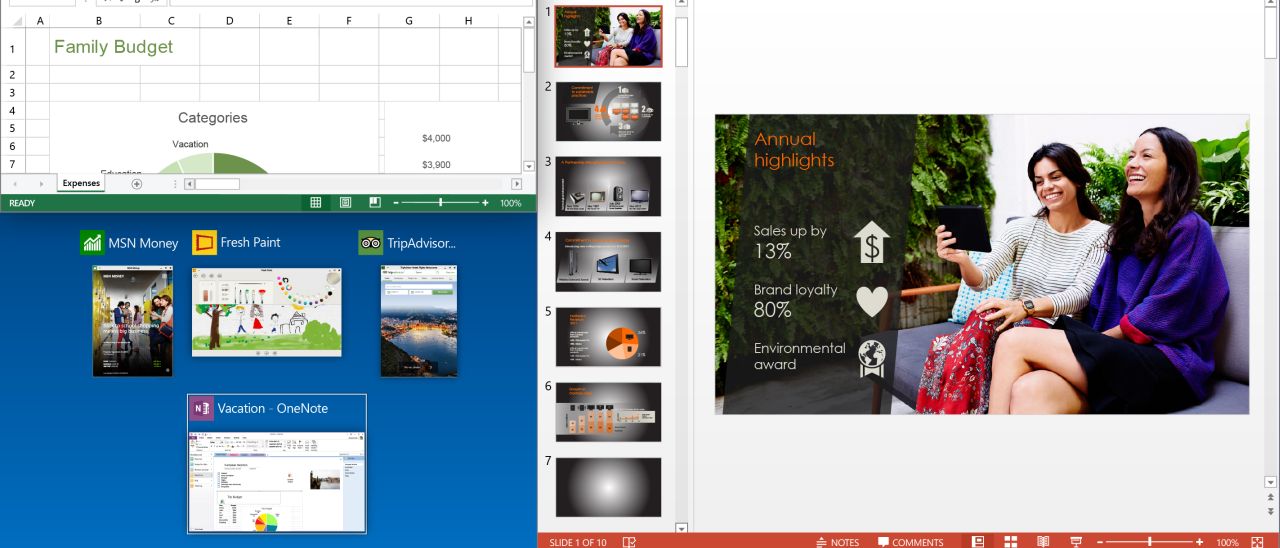Select the Family Budget title cell
This screenshot has height=548, width=1280.
113,47
